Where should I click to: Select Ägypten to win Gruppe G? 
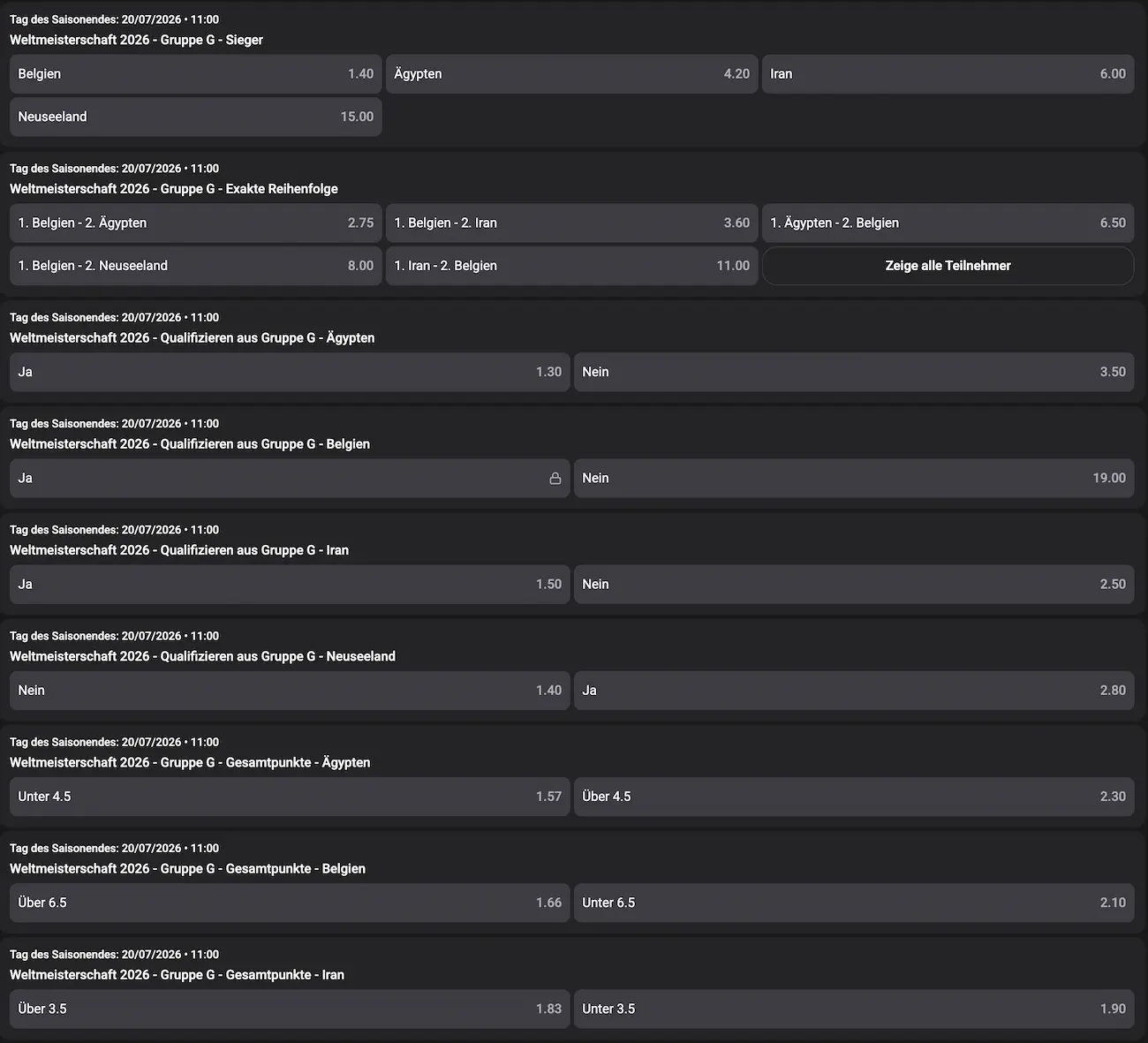pyautogui.click(x=571, y=74)
